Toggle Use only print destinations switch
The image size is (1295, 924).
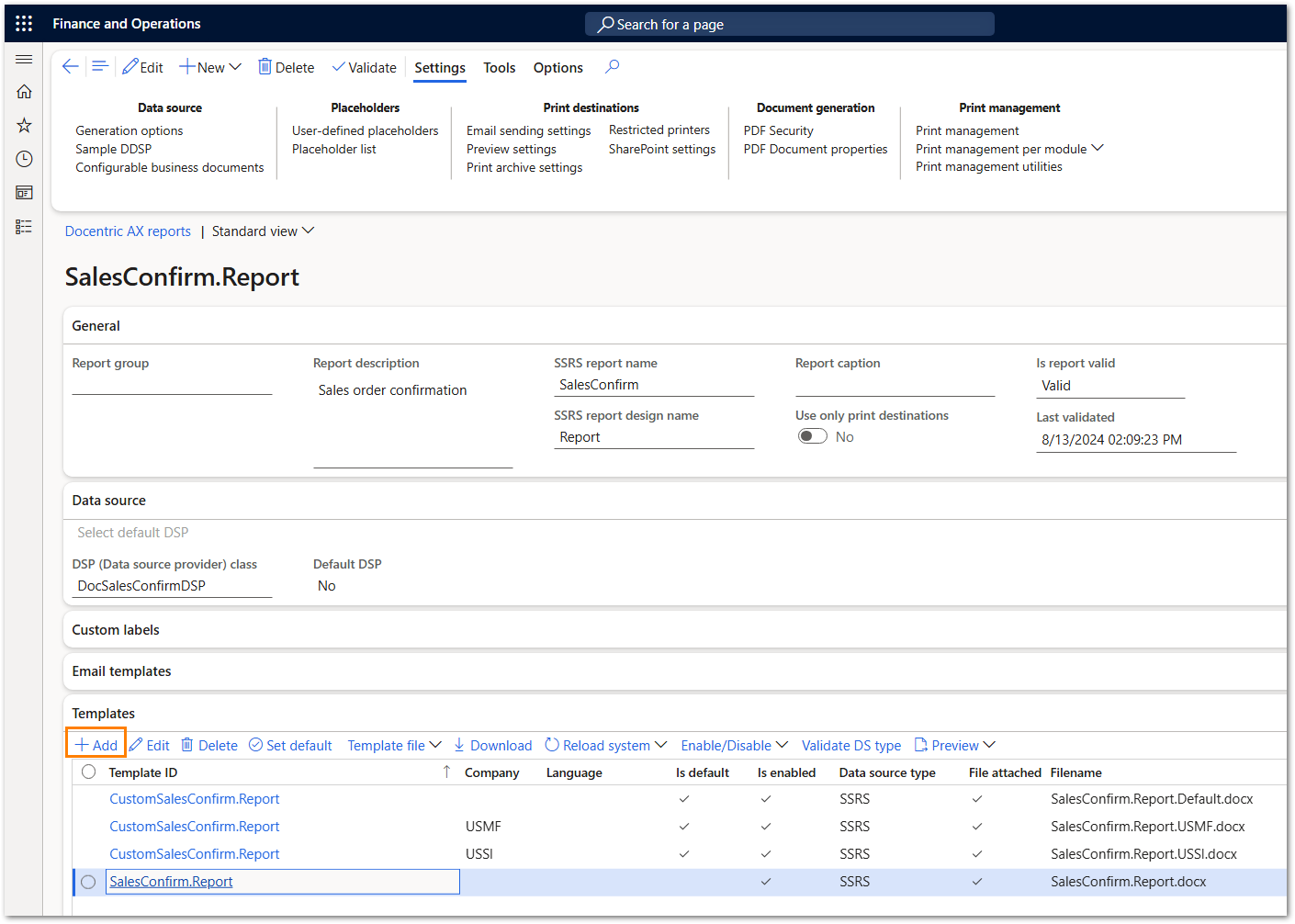coord(813,437)
